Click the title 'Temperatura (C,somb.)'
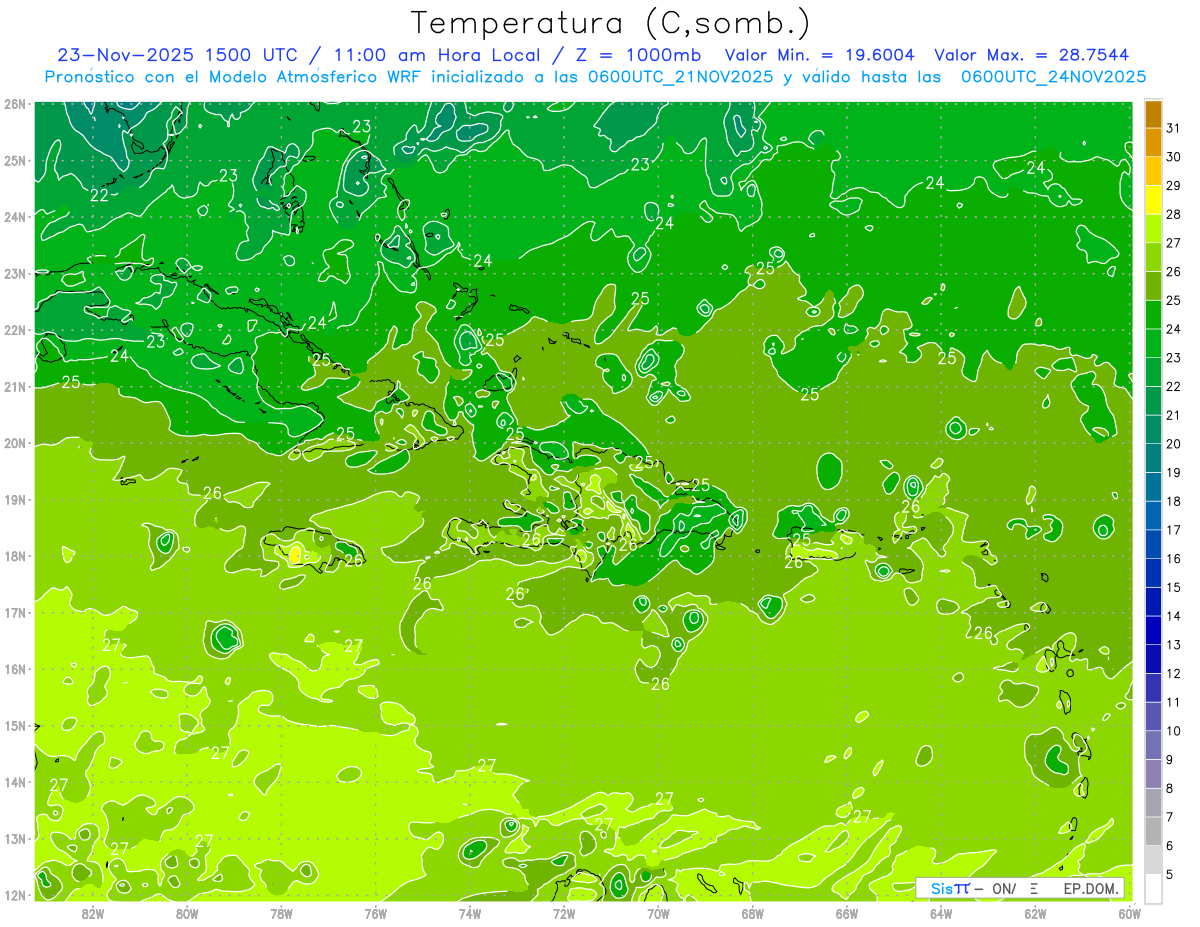Viewport: 1200px width, 927px height. point(610,24)
